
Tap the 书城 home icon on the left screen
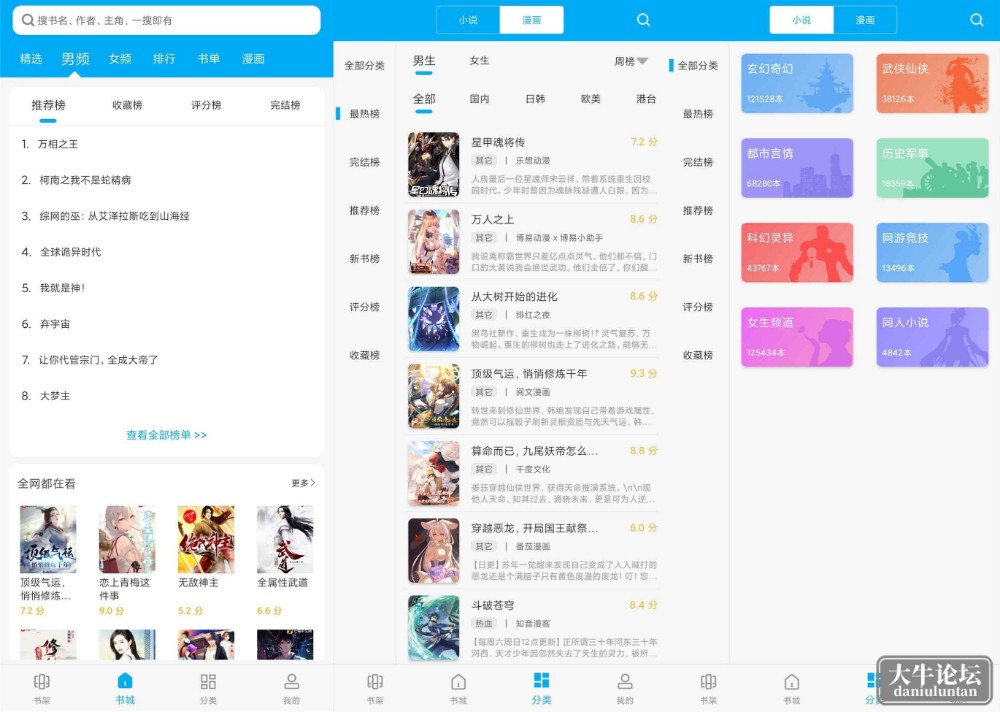[x=125, y=681]
